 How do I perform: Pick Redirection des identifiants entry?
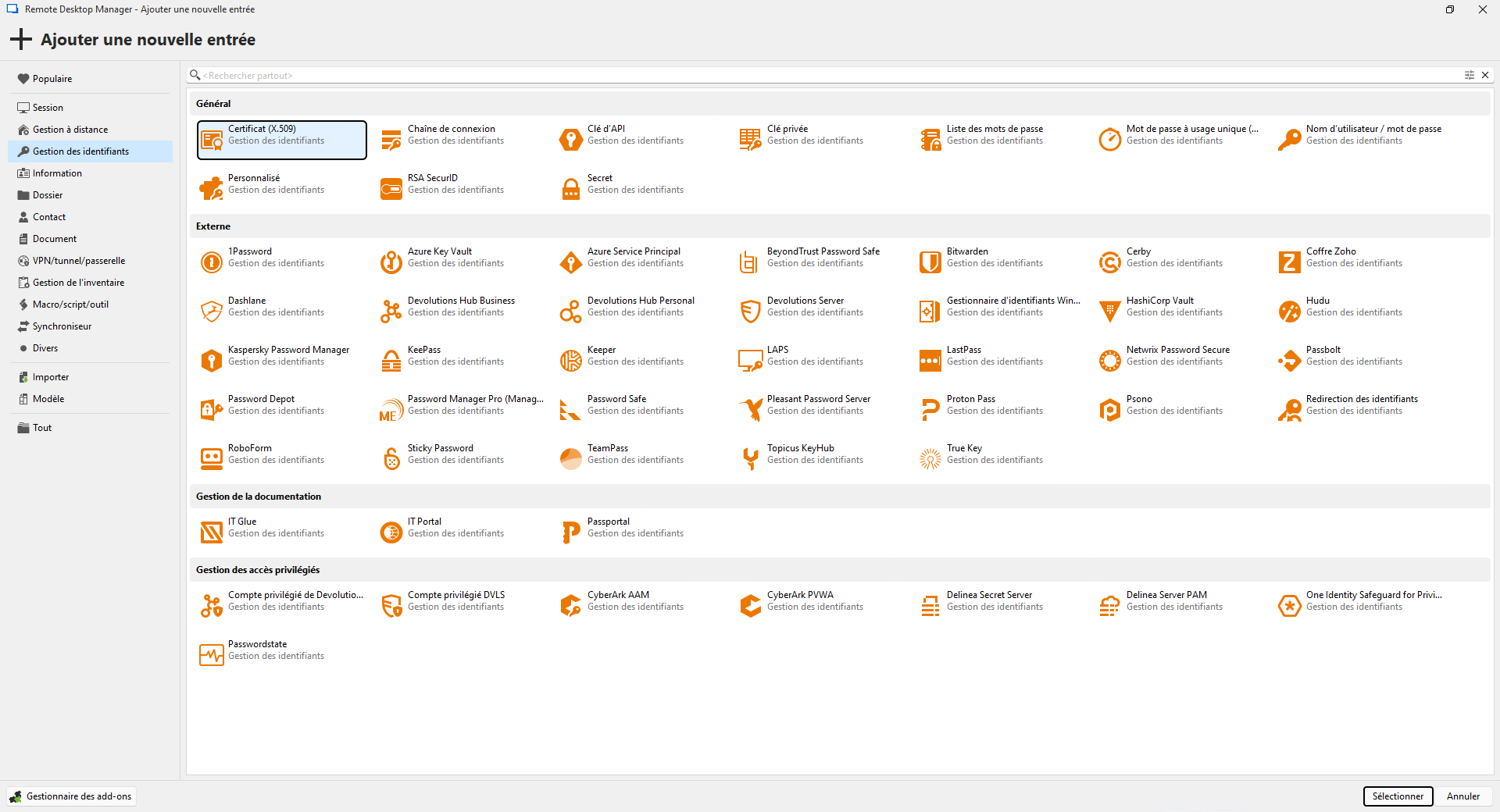click(1360, 410)
